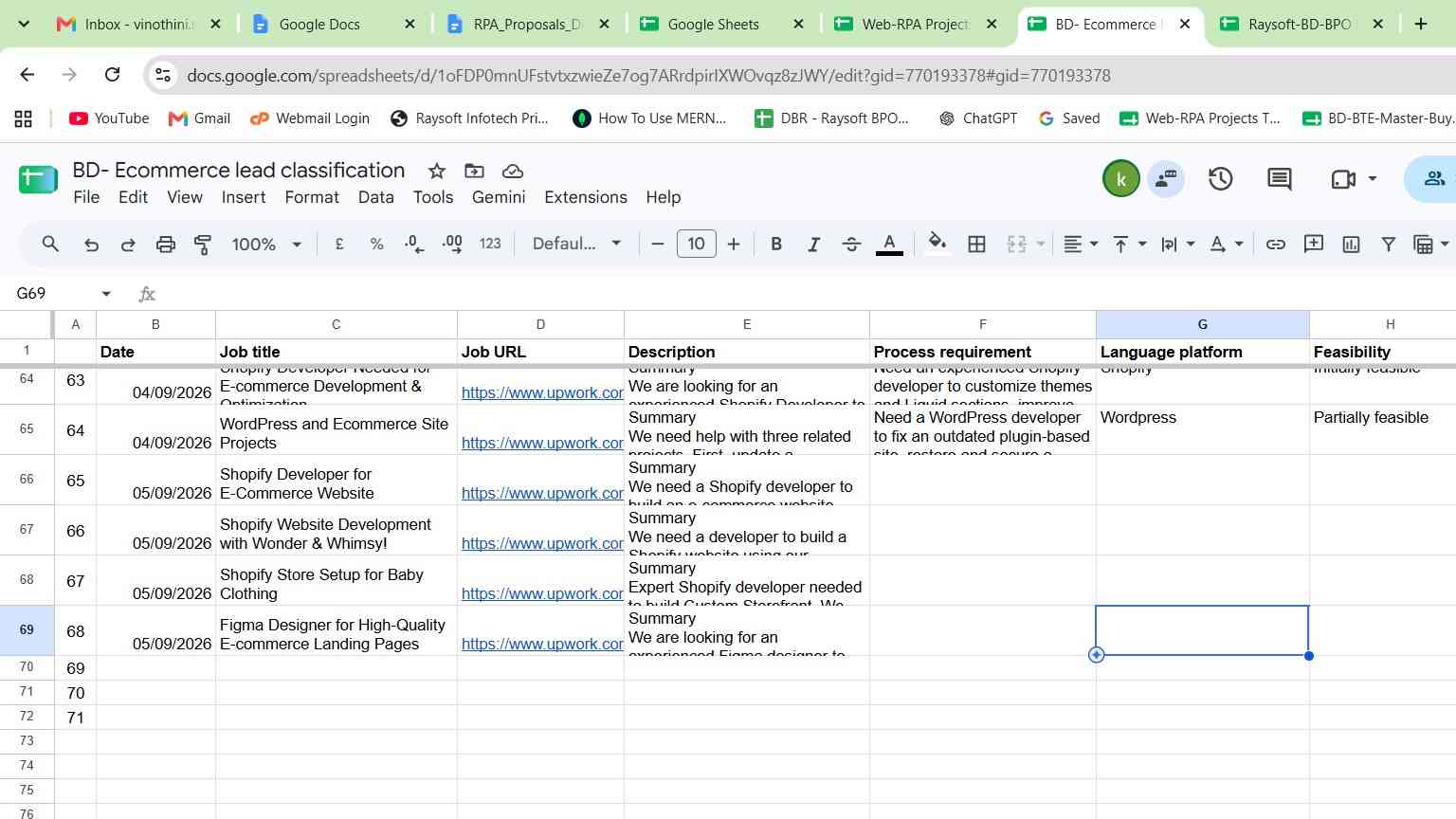This screenshot has height=819, width=1456.
Task: Click the Insert chart icon
Action: tap(1351, 245)
